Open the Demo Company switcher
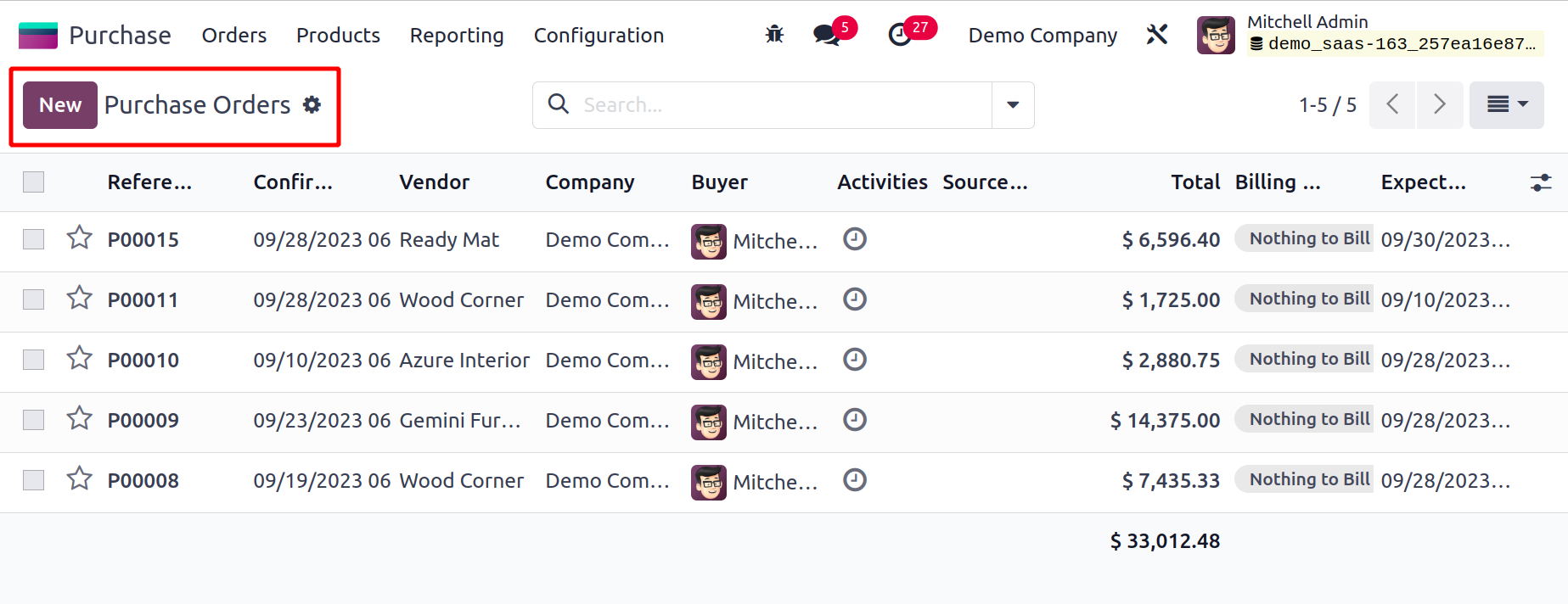The width and height of the screenshot is (1568, 604). 1043,35
